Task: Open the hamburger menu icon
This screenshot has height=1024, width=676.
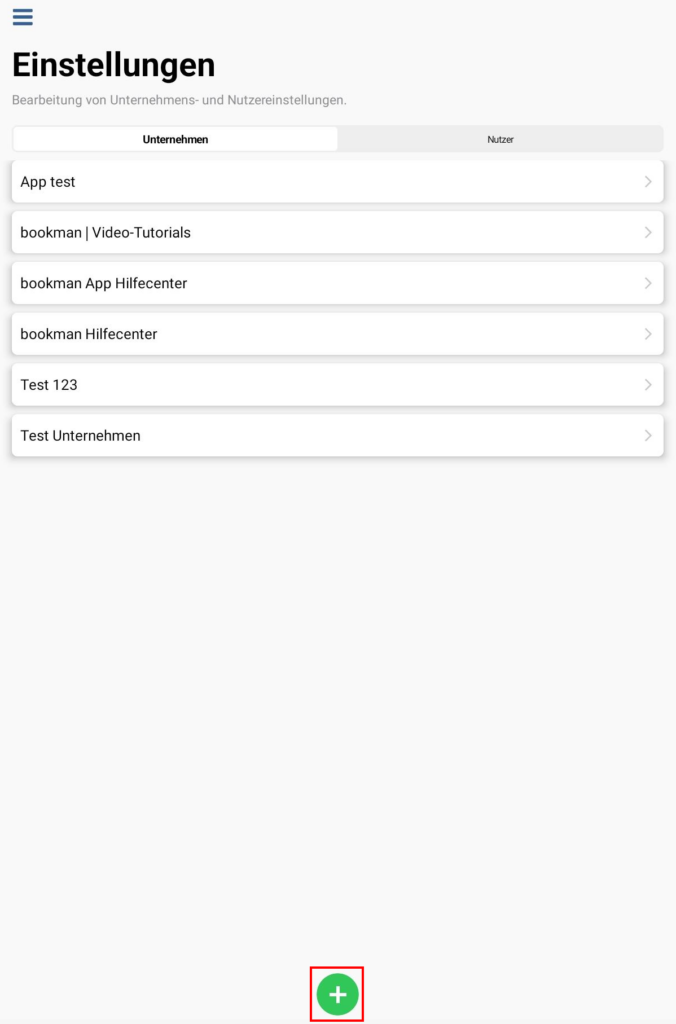Action: pyautogui.click(x=22, y=17)
